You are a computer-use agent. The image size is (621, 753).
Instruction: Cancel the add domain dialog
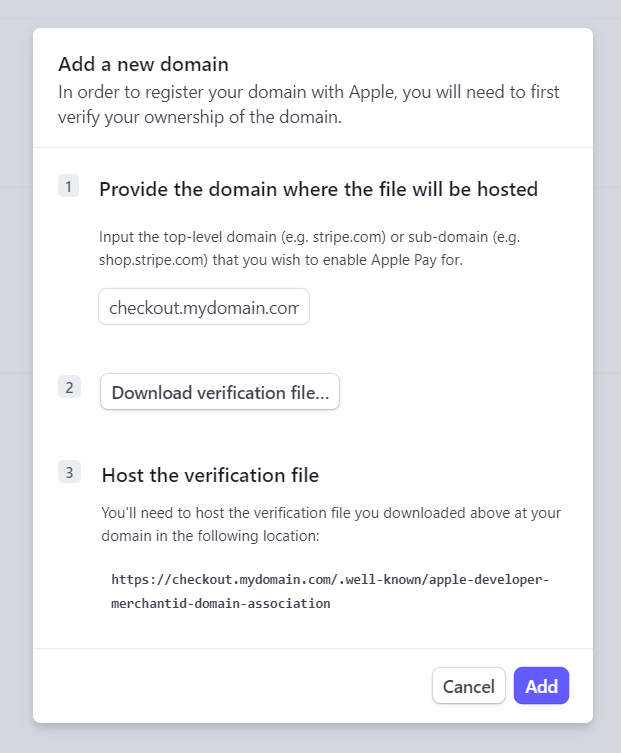[x=468, y=686]
